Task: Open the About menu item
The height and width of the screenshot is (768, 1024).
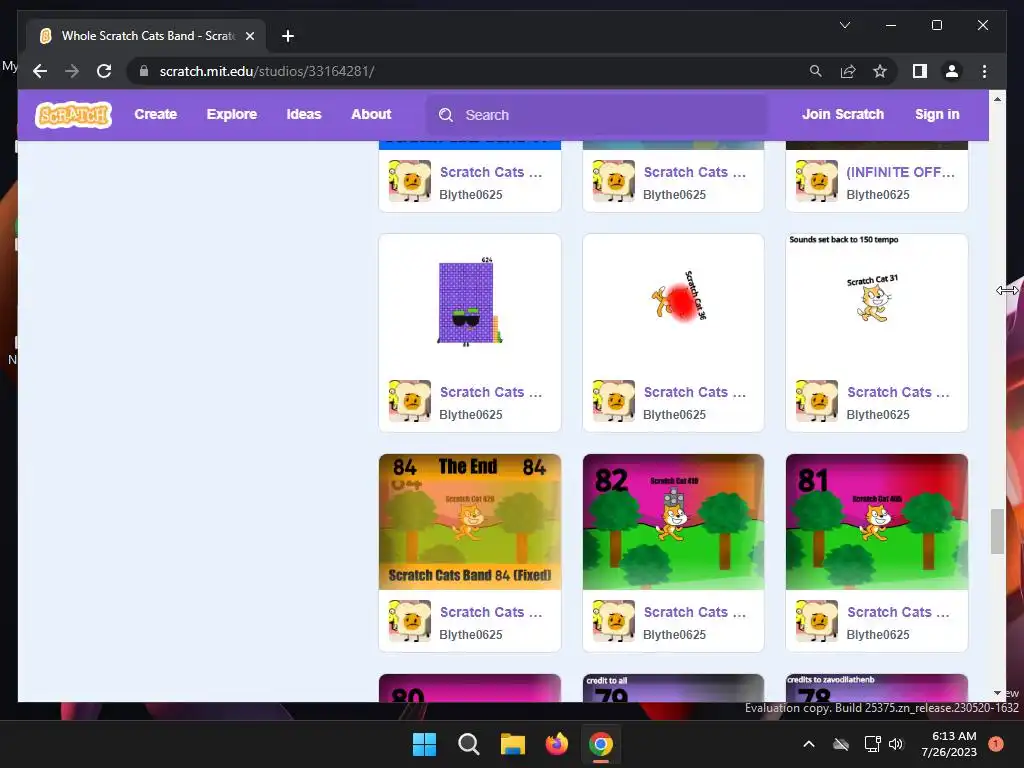Action: point(371,114)
